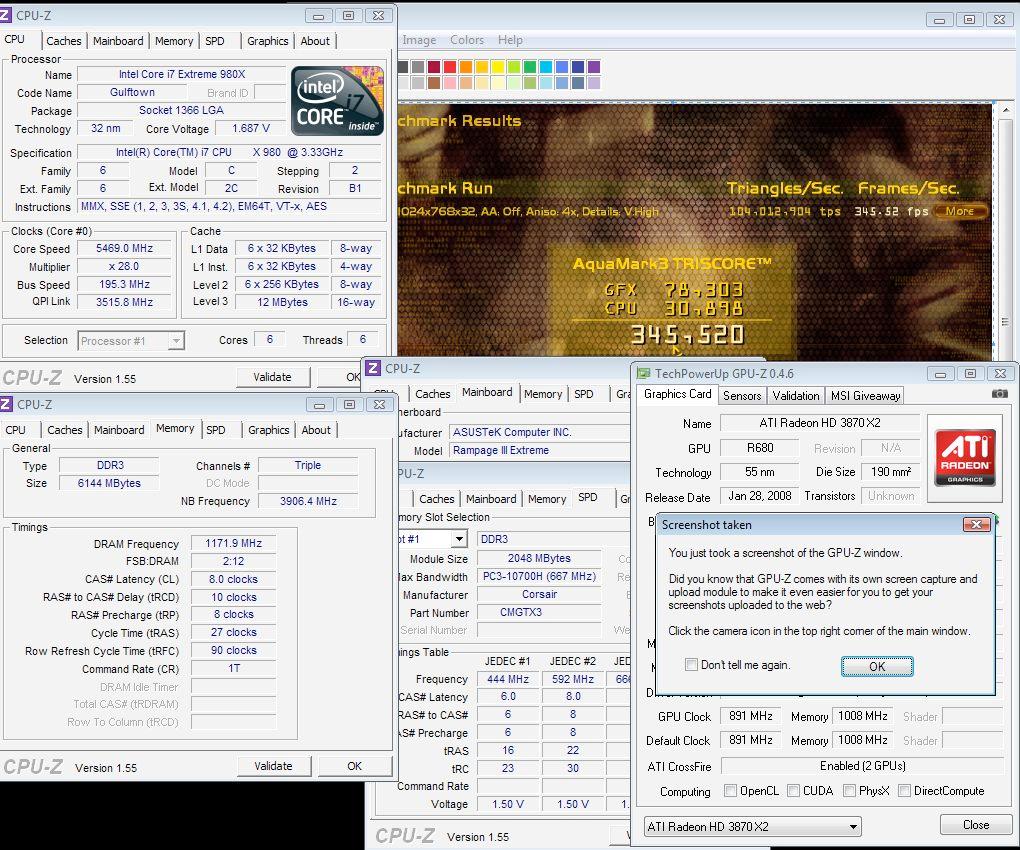Open the Memory tab in the CPU-Z processor window
The width and height of the screenshot is (1020, 850).
point(174,41)
